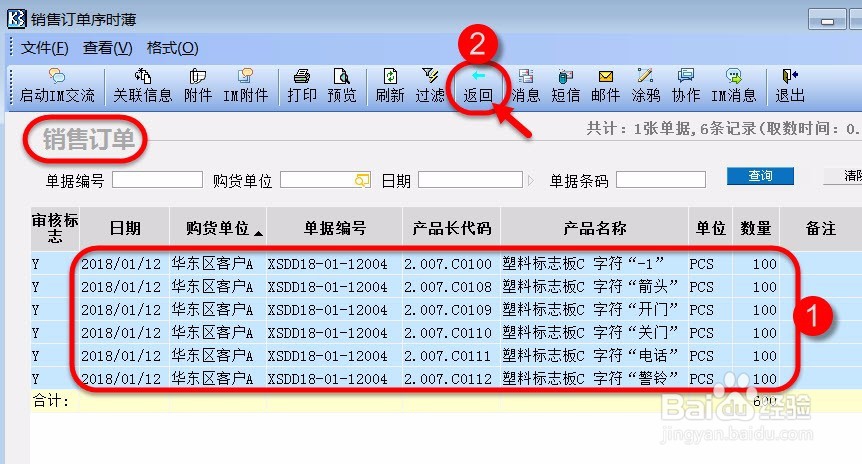Click the 备注 column header
Image resolution: width=862 pixels, height=464 pixels.
[821, 228]
